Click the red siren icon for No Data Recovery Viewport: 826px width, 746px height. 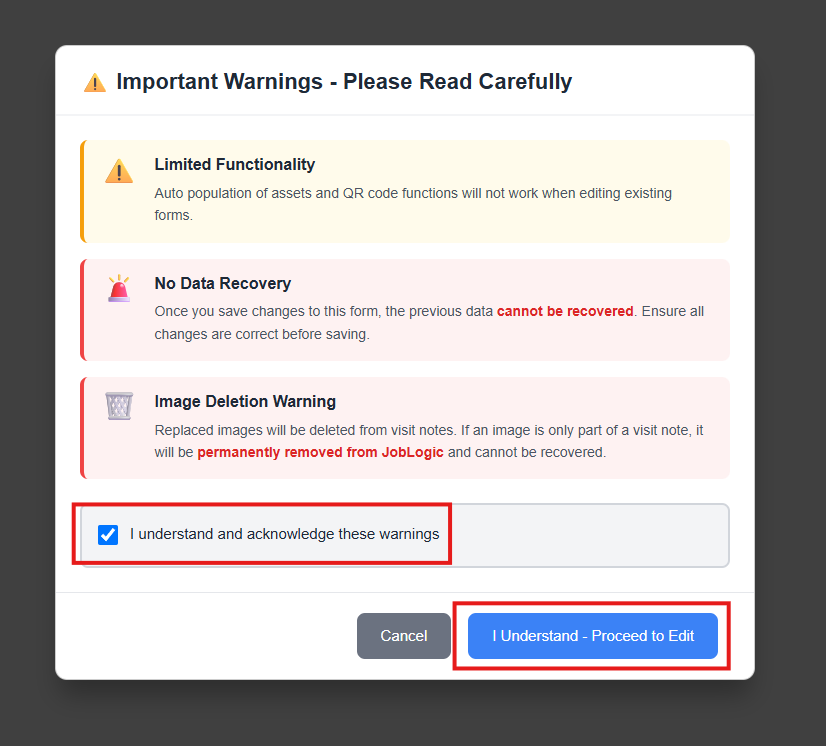119,288
